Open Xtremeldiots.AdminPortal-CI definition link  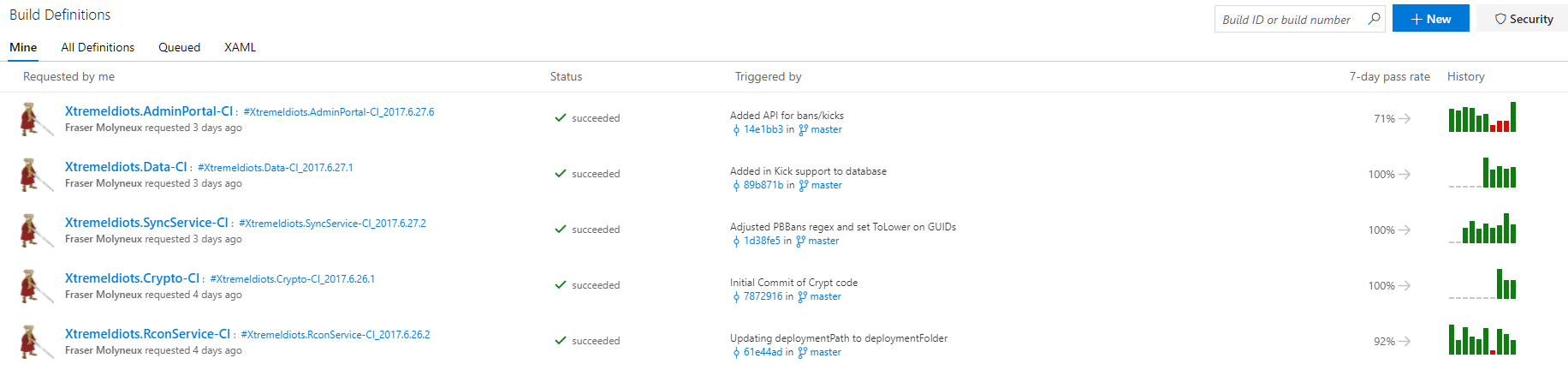pos(149,111)
